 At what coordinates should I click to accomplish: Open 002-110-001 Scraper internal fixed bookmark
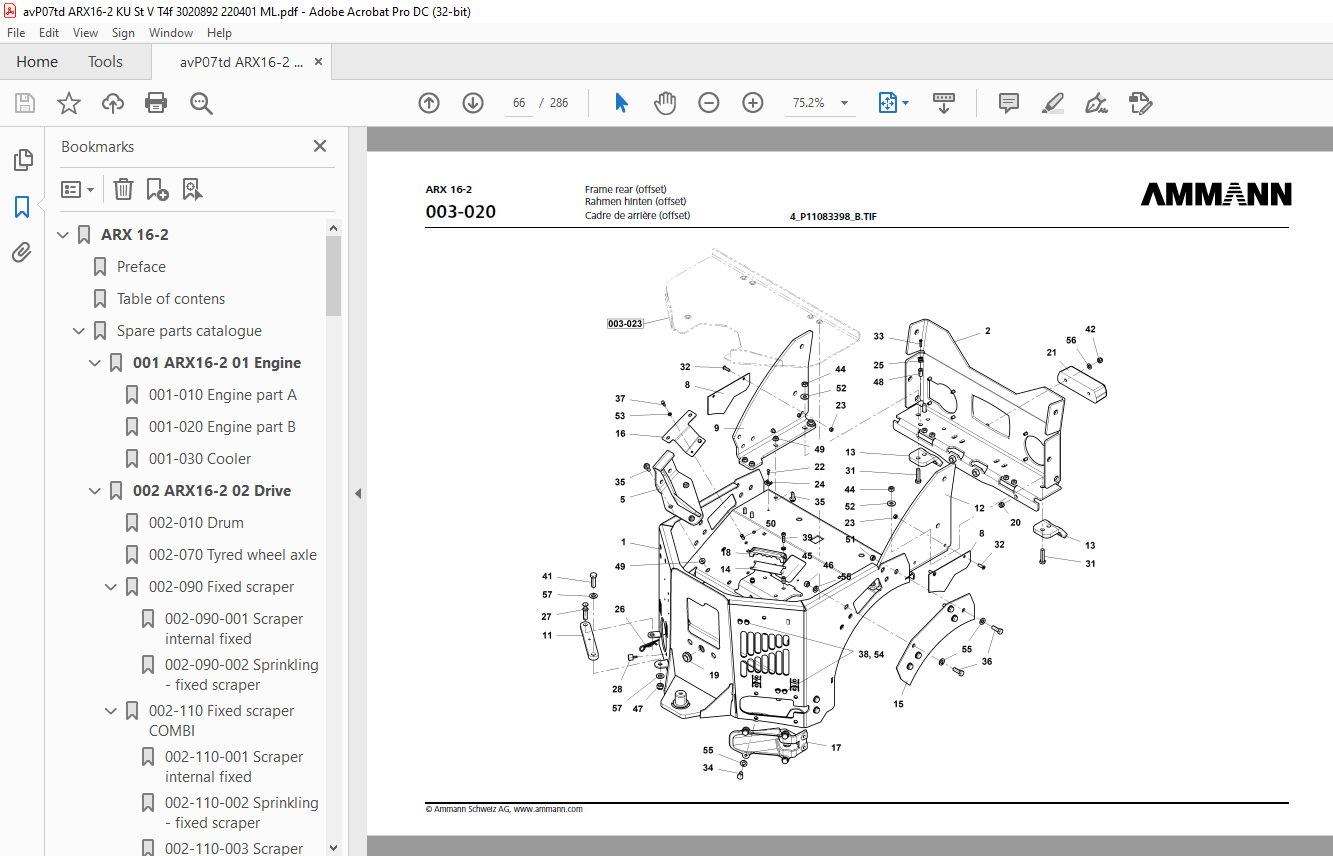pyautogui.click(x=234, y=767)
